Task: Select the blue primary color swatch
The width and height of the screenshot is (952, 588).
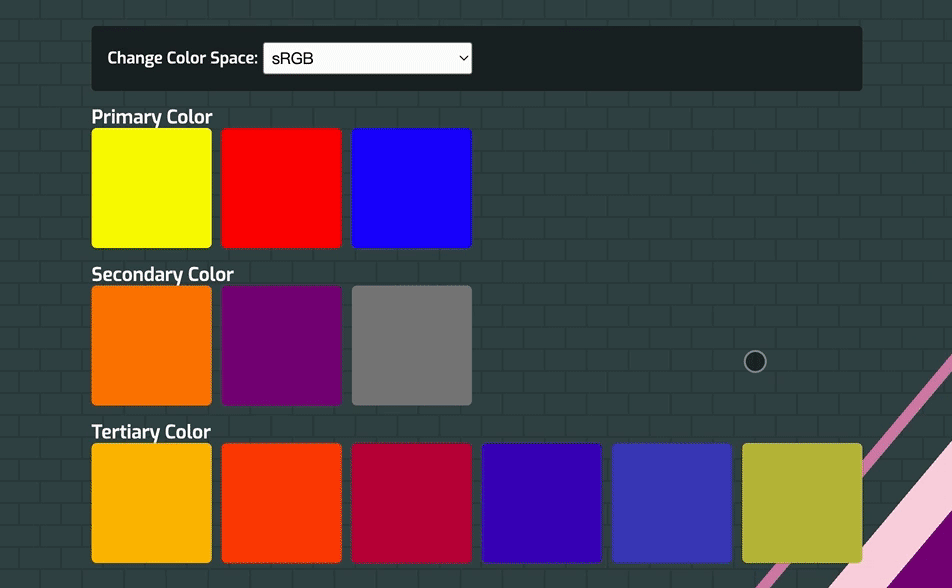Action: (x=412, y=188)
